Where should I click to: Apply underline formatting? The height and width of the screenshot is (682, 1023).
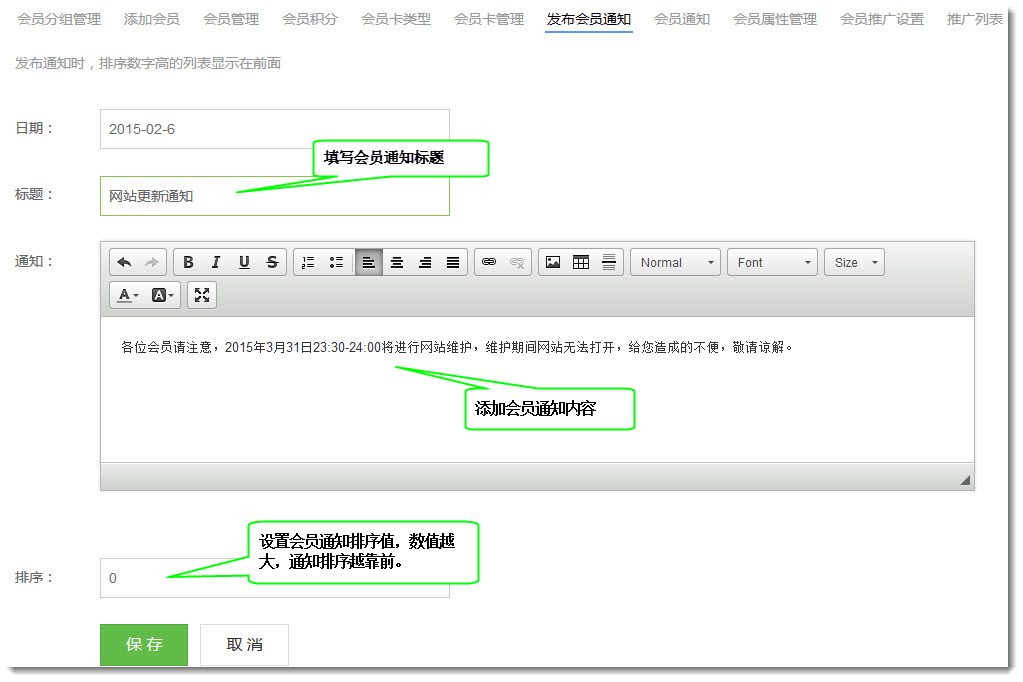(244, 262)
